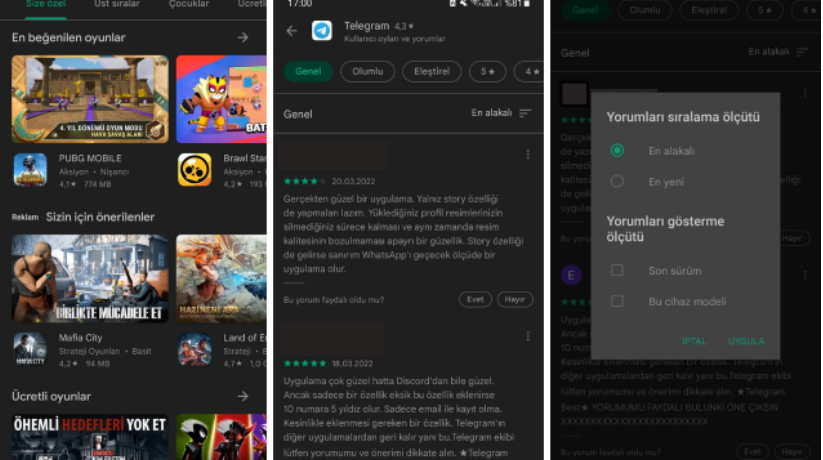Switch to Üst sıralar tab
This screenshot has height=460, width=823.
pyautogui.click(x=117, y=4)
